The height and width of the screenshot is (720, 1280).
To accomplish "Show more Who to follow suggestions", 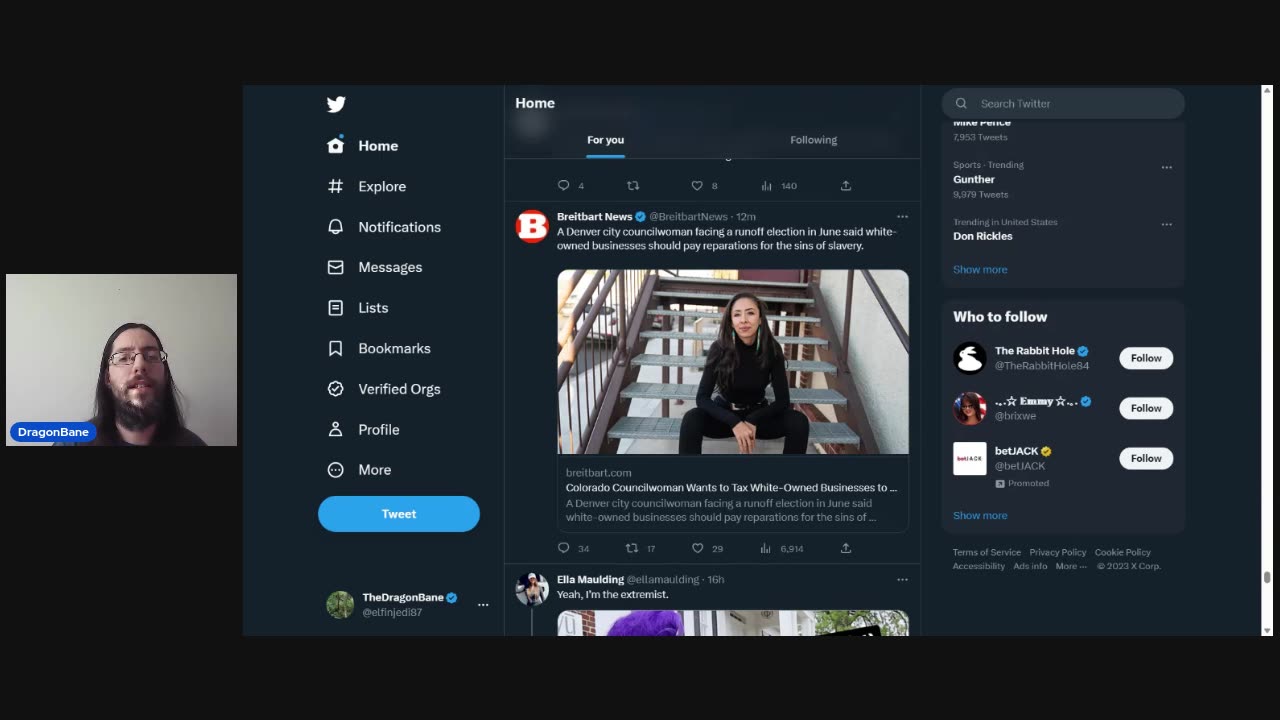I will (980, 516).
